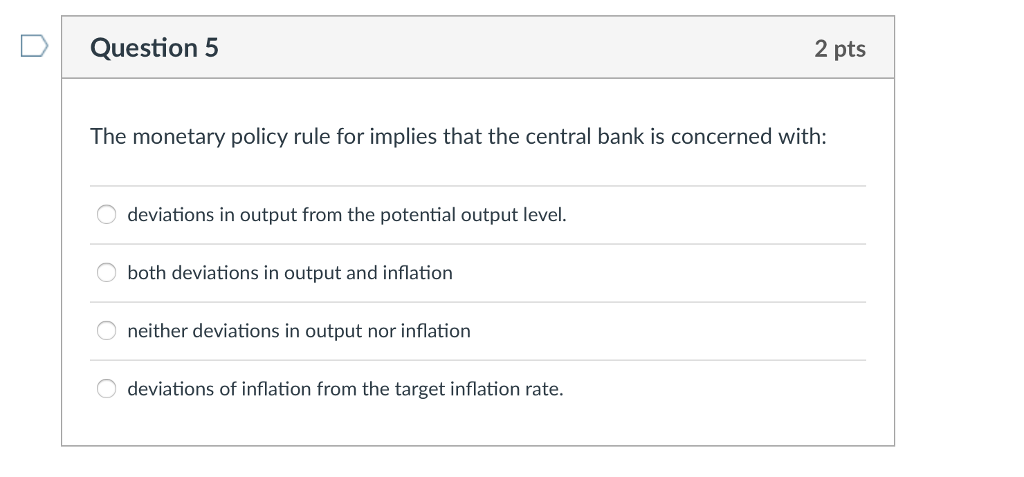Choose the 'both deviations in output and inflation' radio
The width and height of the screenshot is (1024, 477).
pyautogui.click(x=106, y=272)
